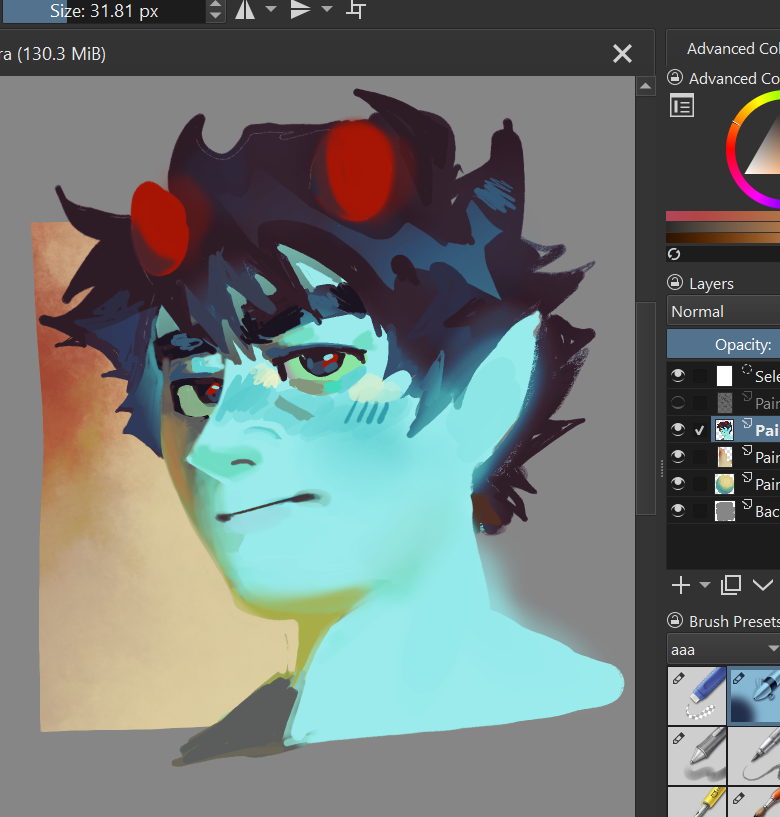Select the grey pencil stylus preset
This screenshot has height=817, width=780.
[697, 756]
